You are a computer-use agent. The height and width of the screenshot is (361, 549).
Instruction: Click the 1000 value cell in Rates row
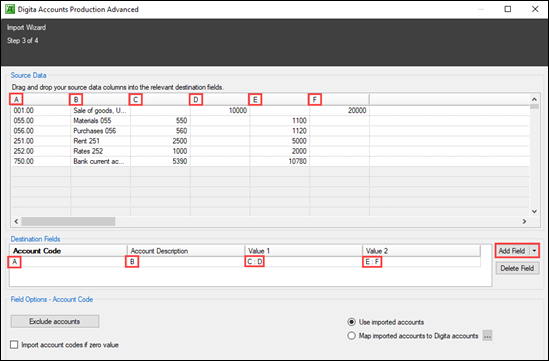[160, 151]
